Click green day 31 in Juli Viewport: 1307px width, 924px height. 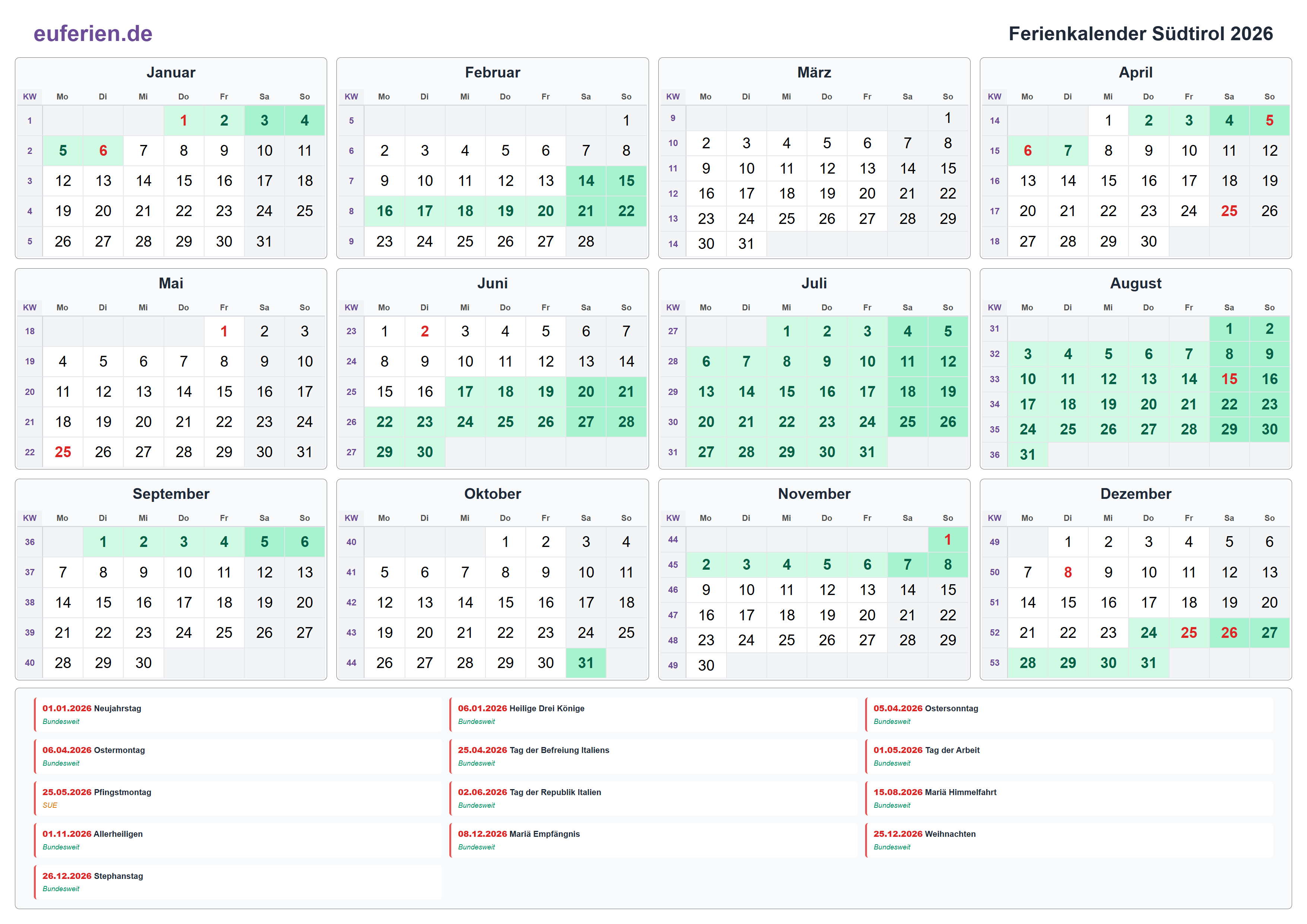[x=867, y=452]
